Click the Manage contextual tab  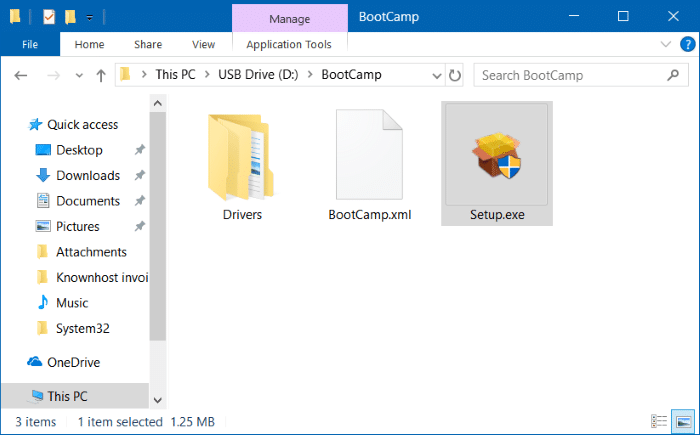click(289, 19)
